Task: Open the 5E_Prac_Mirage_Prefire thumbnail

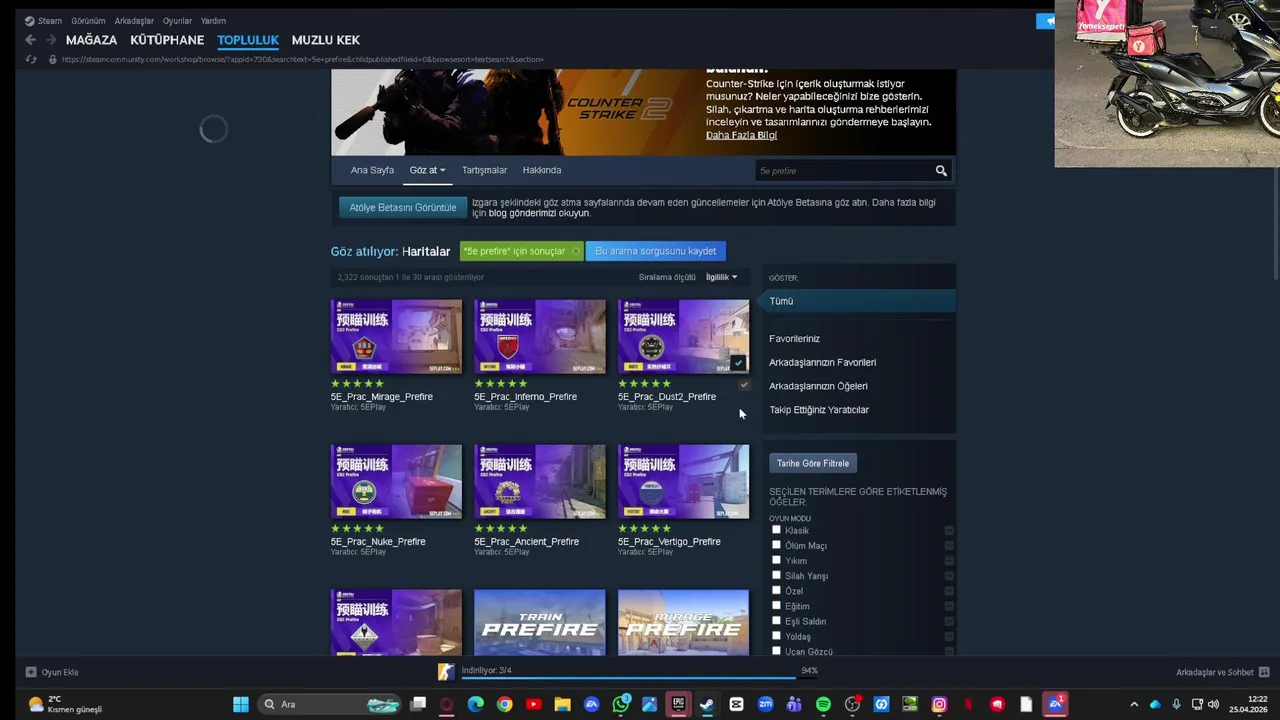Action: coord(396,337)
